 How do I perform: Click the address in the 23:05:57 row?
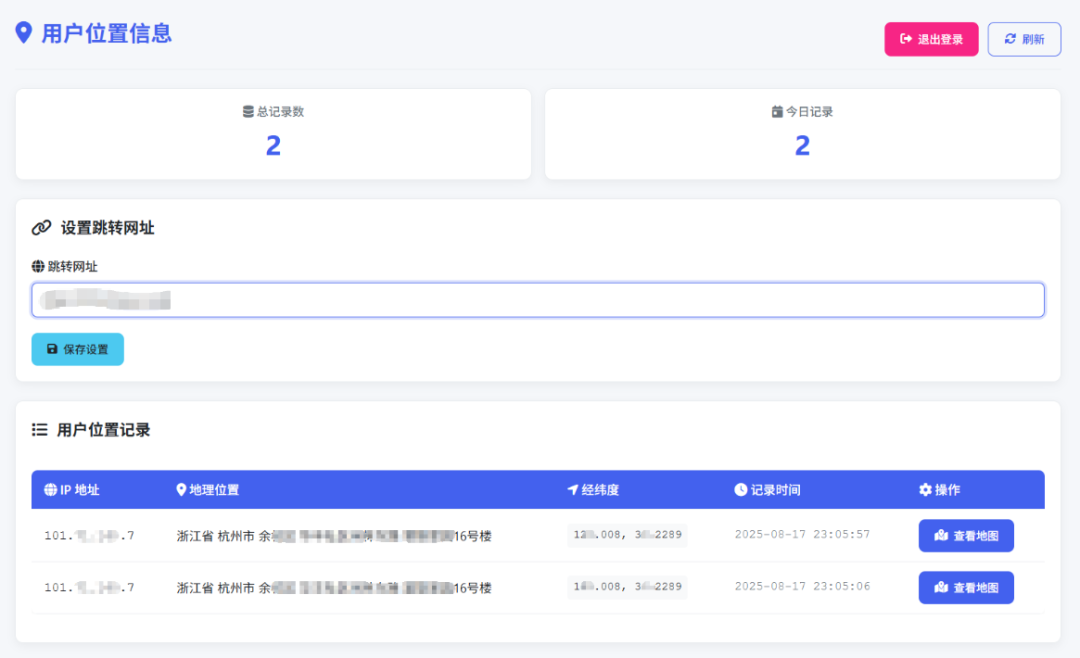click(x=334, y=536)
